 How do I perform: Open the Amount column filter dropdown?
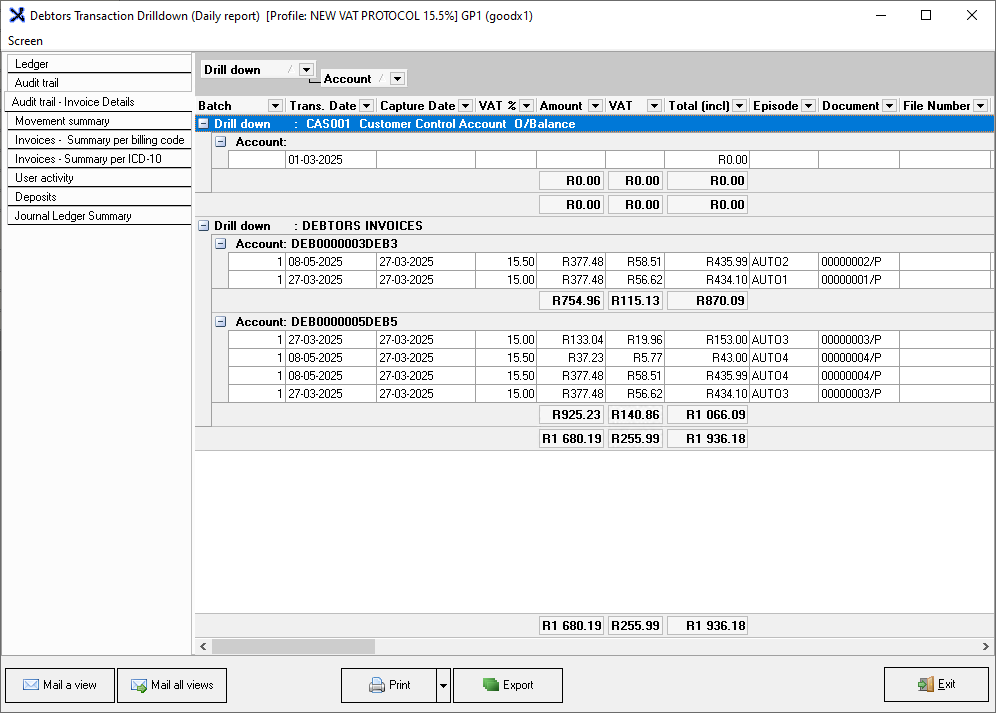click(595, 106)
